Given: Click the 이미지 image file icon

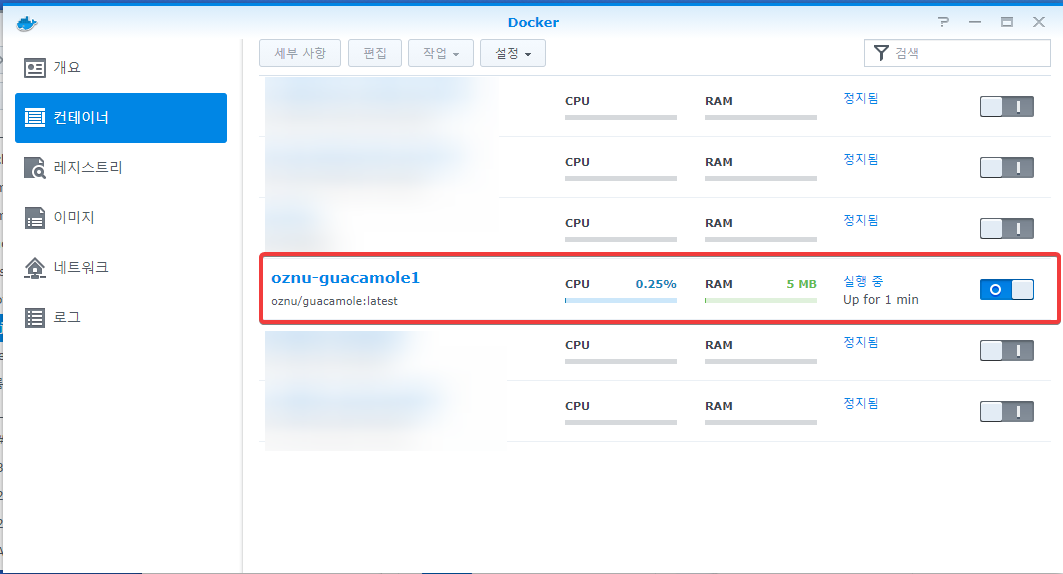Looking at the screenshot, I should pyautogui.click(x=35, y=218).
